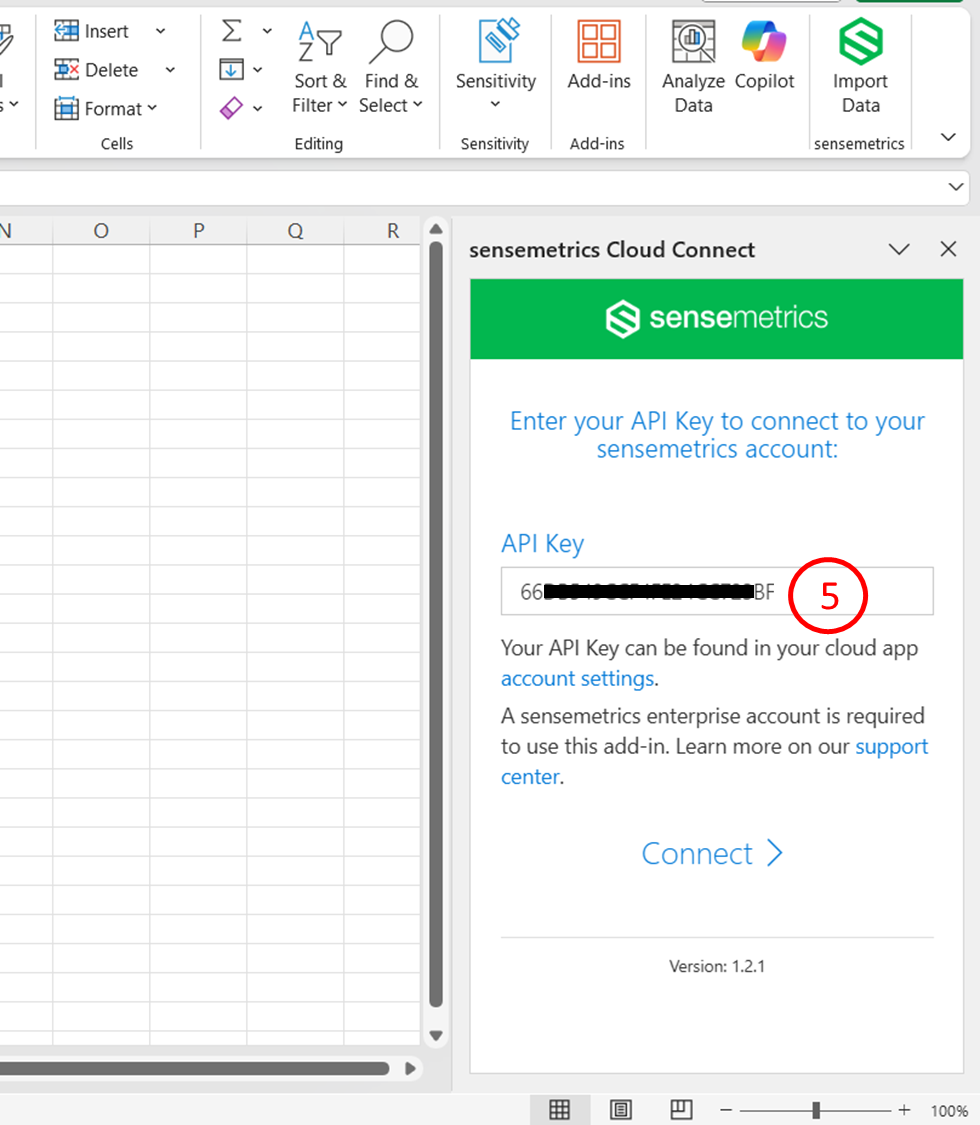Click the Clear eraser icon
The width and height of the screenshot is (980, 1125).
[x=231, y=108]
